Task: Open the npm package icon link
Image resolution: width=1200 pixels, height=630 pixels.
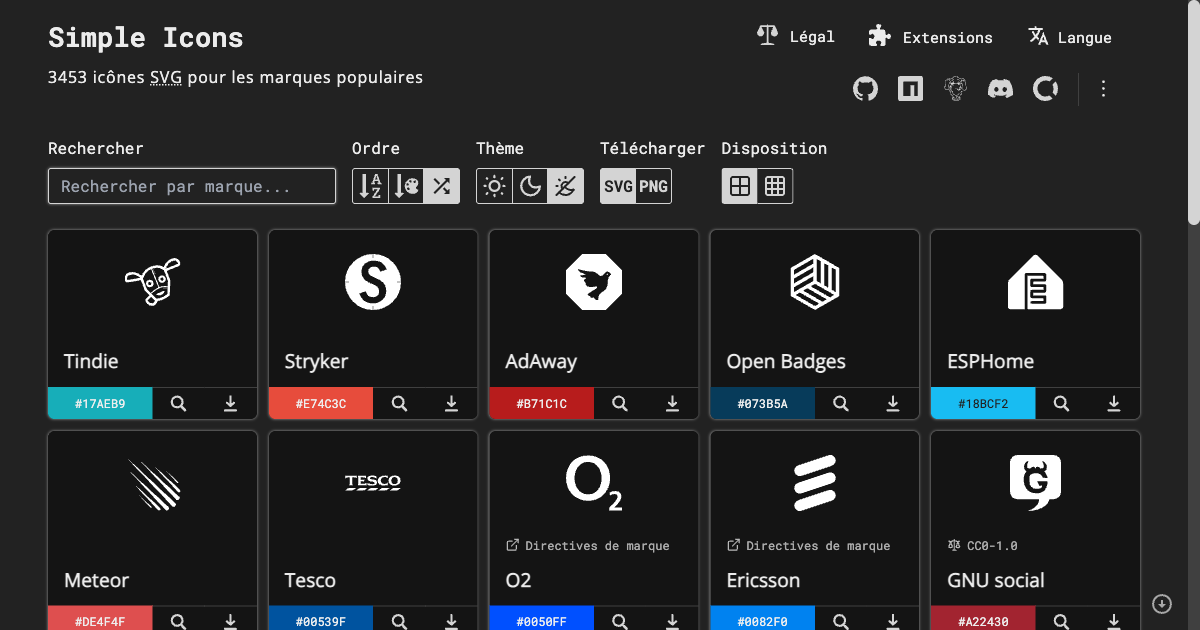Action: (x=910, y=89)
